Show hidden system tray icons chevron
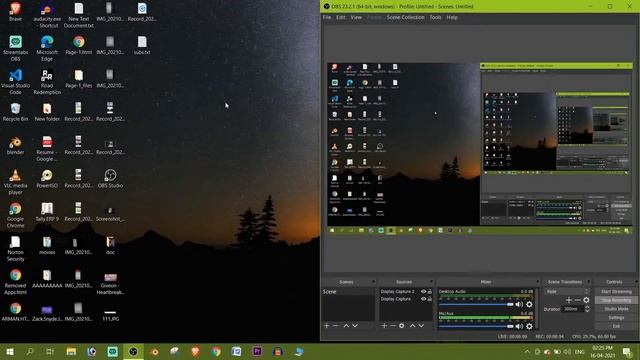Screen dimensions: 640x360 (x=527, y=351)
